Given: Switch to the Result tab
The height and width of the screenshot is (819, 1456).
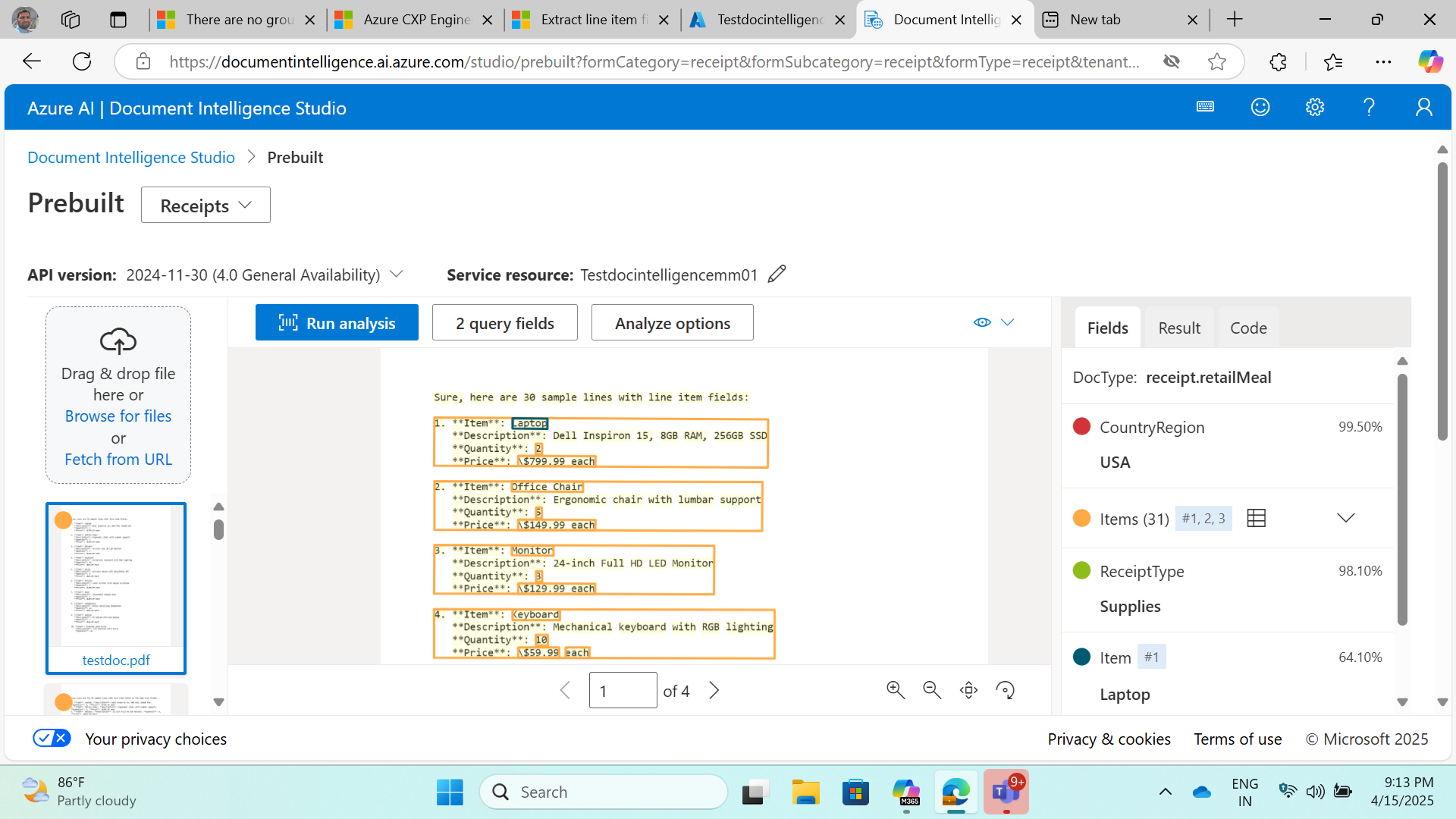Looking at the screenshot, I should click(1178, 328).
